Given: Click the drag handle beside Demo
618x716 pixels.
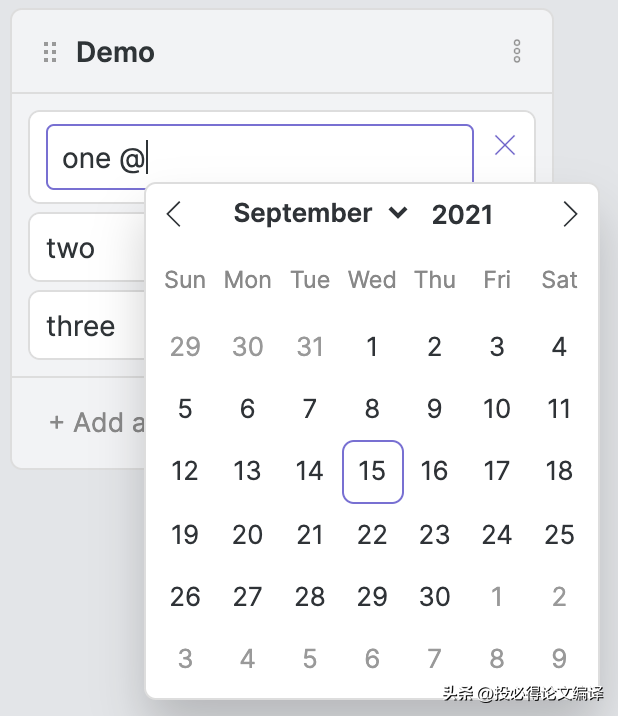Looking at the screenshot, I should [50, 52].
